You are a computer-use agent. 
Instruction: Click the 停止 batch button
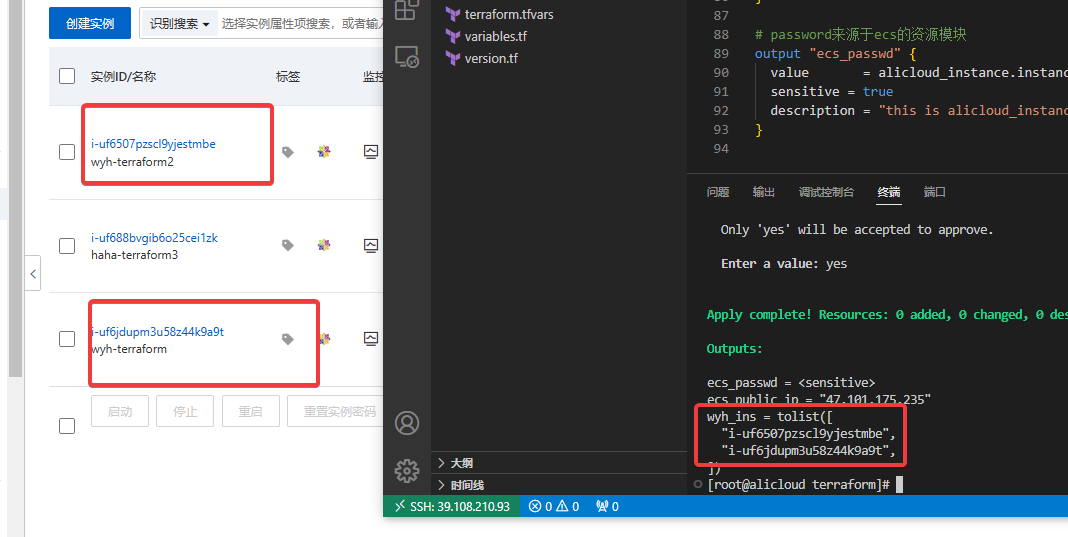coord(185,411)
